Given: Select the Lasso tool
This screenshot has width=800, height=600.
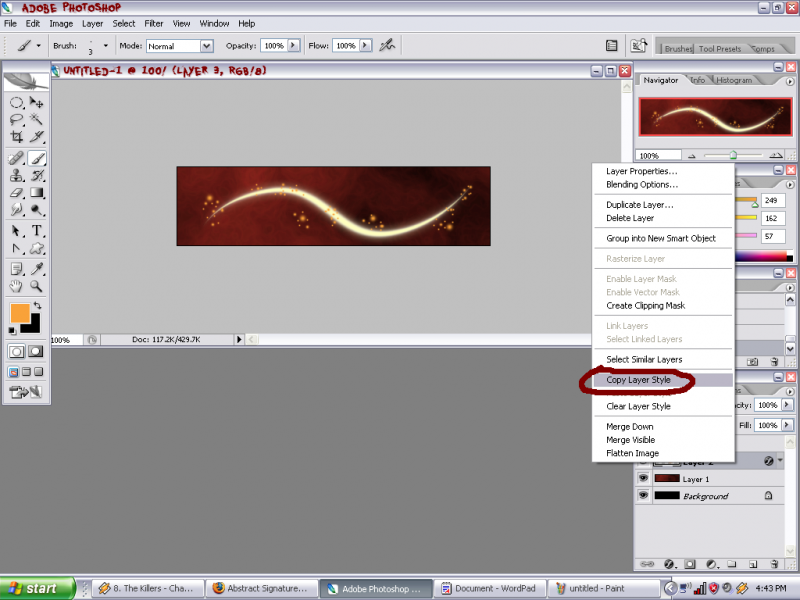Looking at the screenshot, I should pyautogui.click(x=16, y=119).
